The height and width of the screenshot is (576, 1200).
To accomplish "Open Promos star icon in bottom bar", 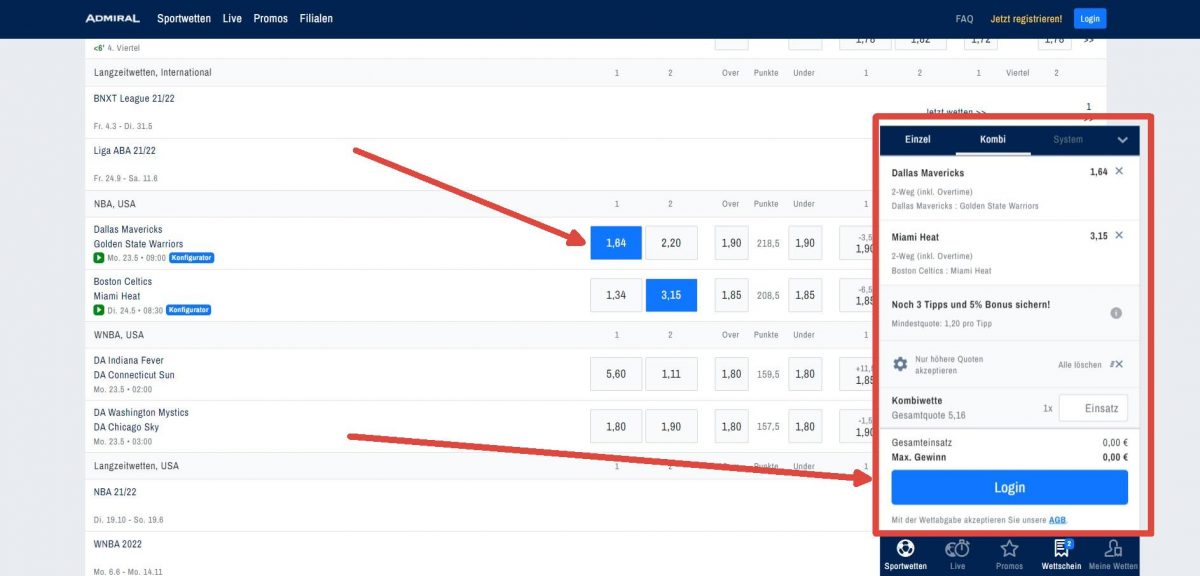I will coord(1010,553).
